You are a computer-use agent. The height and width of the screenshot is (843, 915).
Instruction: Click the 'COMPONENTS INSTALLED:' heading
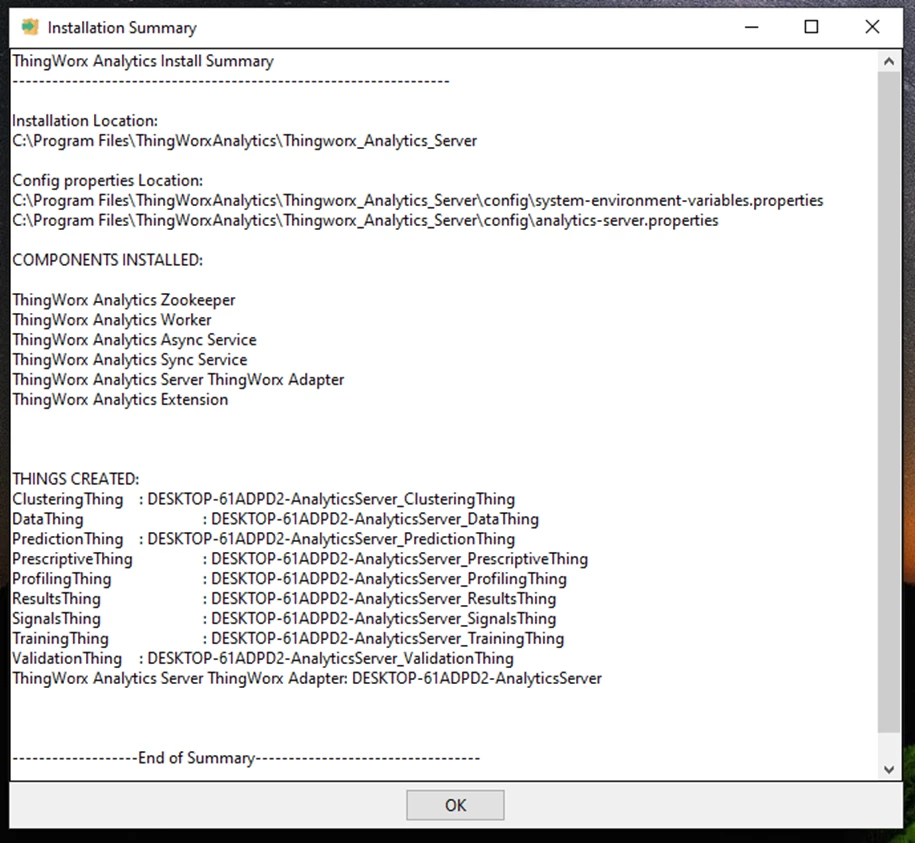tap(108, 260)
